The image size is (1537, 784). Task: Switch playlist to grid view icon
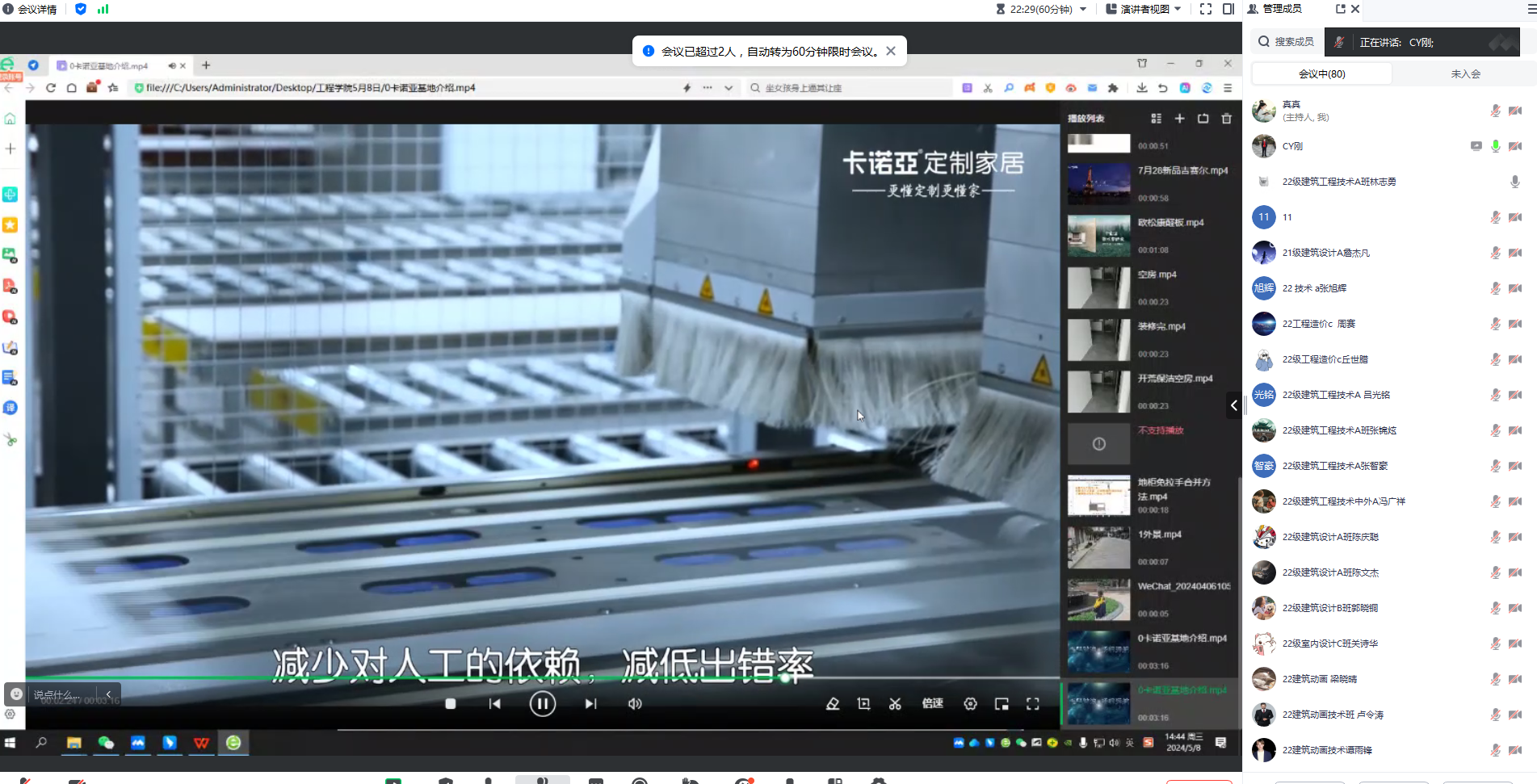[1156, 119]
